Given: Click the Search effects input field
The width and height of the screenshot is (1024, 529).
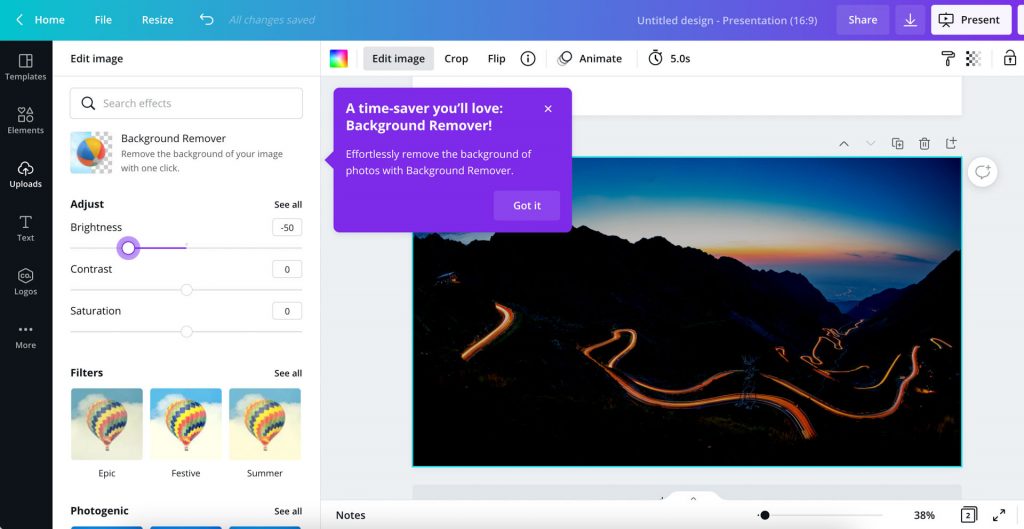Looking at the screenshot, I should (186, 103).
